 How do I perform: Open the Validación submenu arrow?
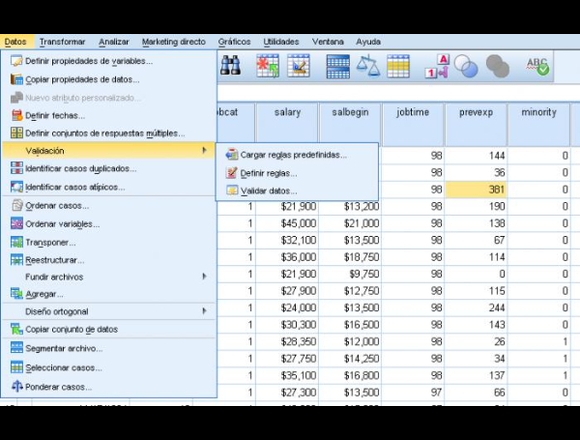tap(204, 150)
